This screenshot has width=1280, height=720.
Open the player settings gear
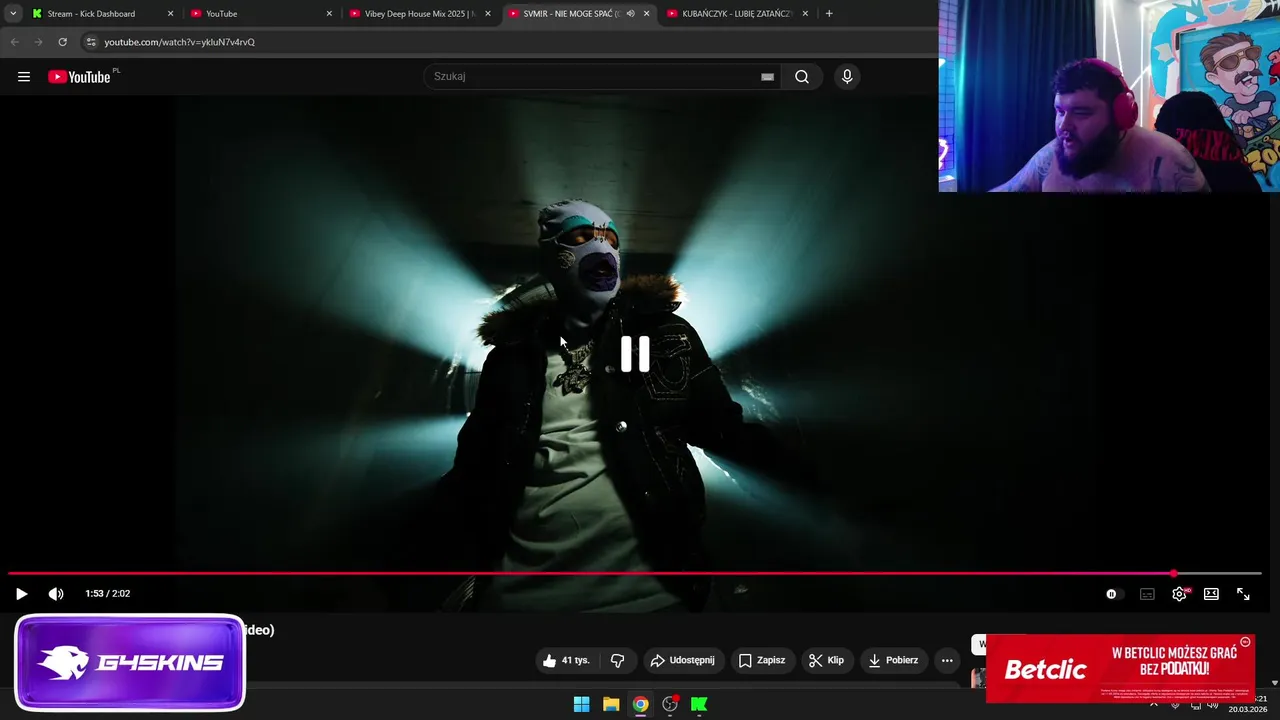coord(1179,594)
